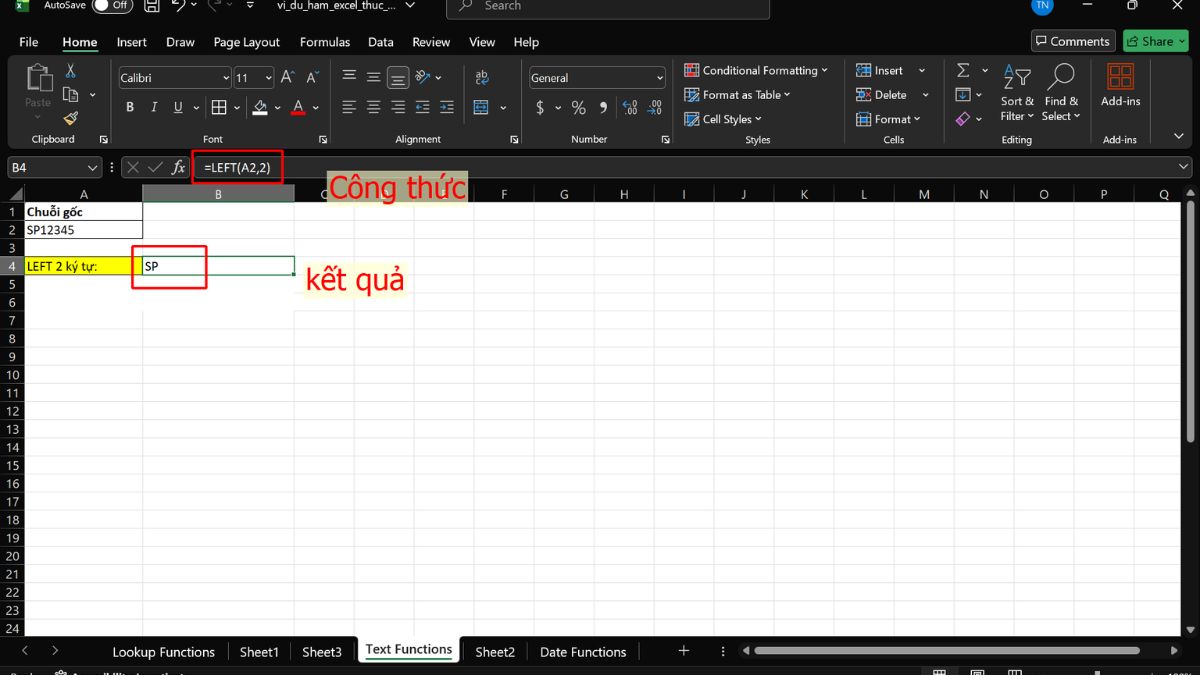
Task: Open the number format General dropdown
Action: [660, 78]
